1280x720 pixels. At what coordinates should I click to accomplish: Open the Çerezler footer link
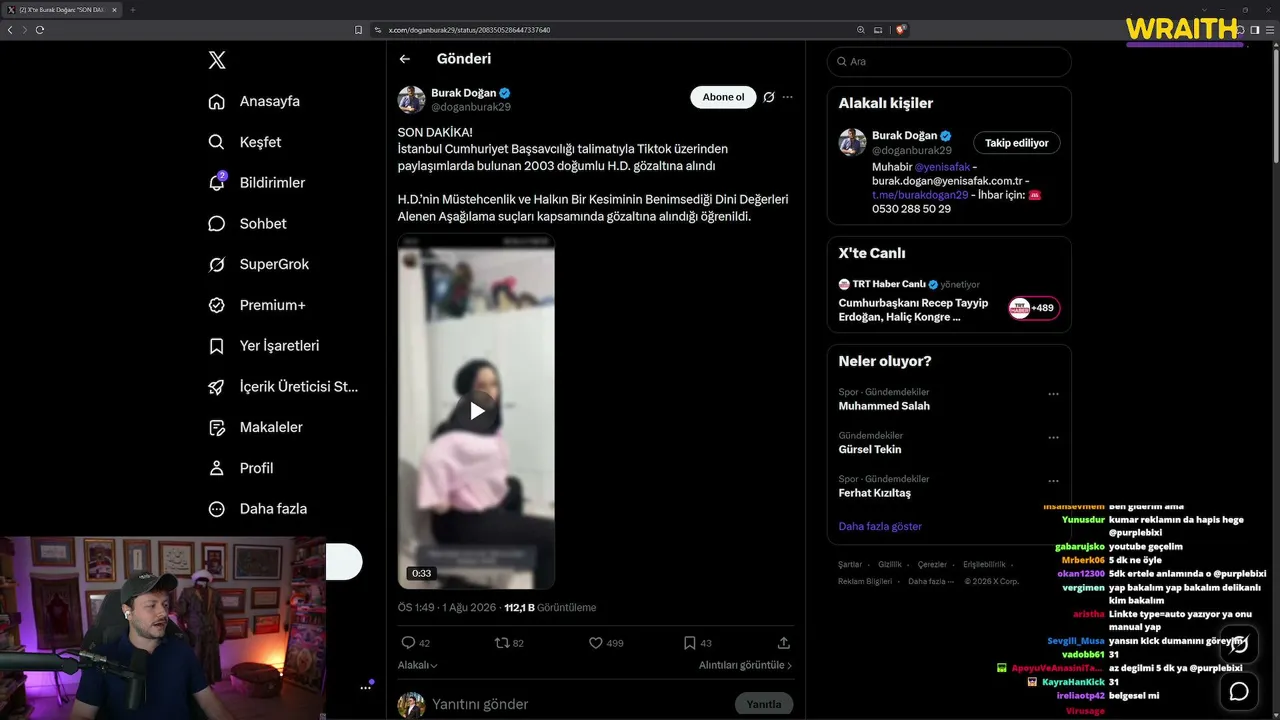click(932, 565)
